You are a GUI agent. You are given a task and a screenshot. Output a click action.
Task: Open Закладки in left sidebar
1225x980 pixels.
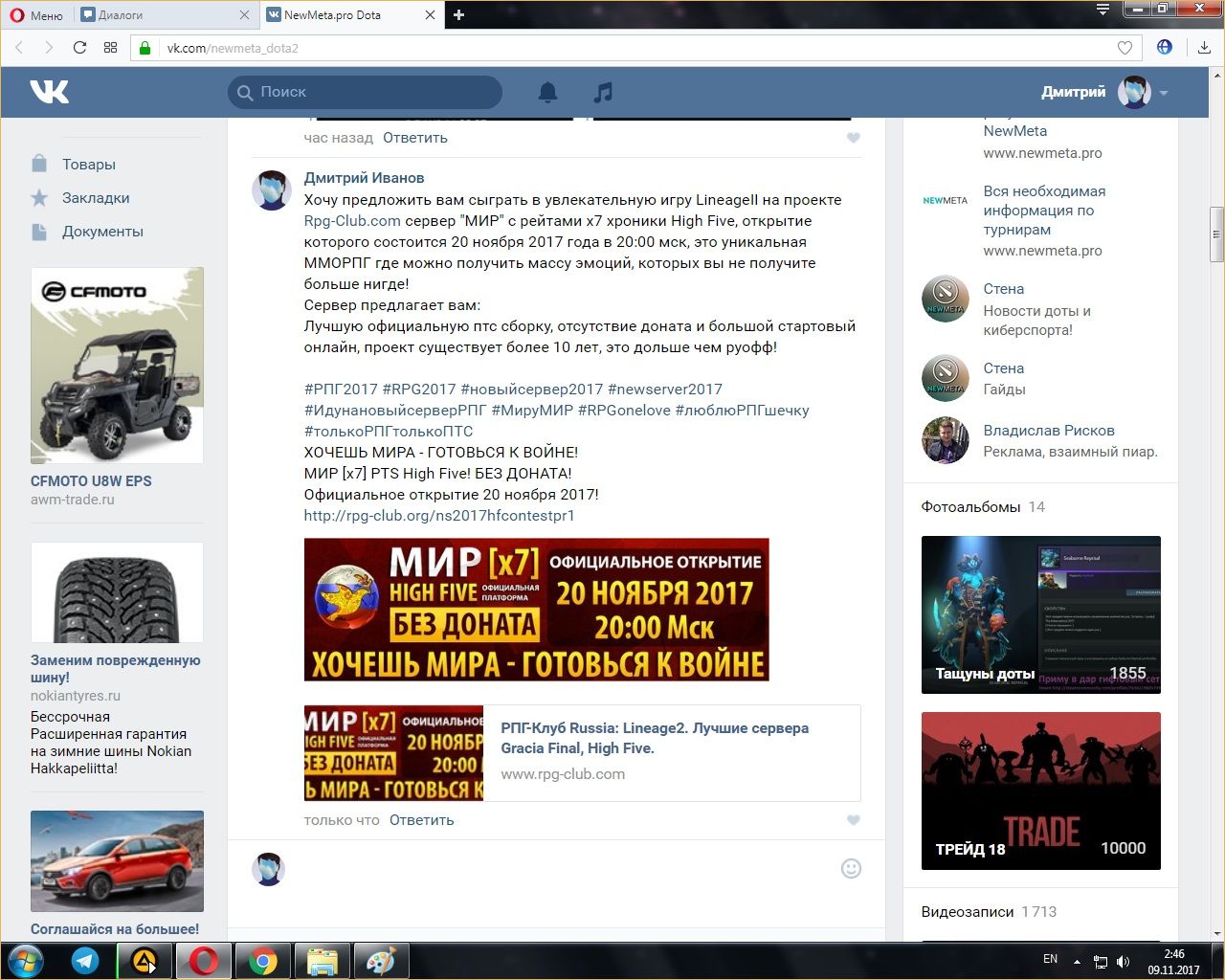click(96, 198)
